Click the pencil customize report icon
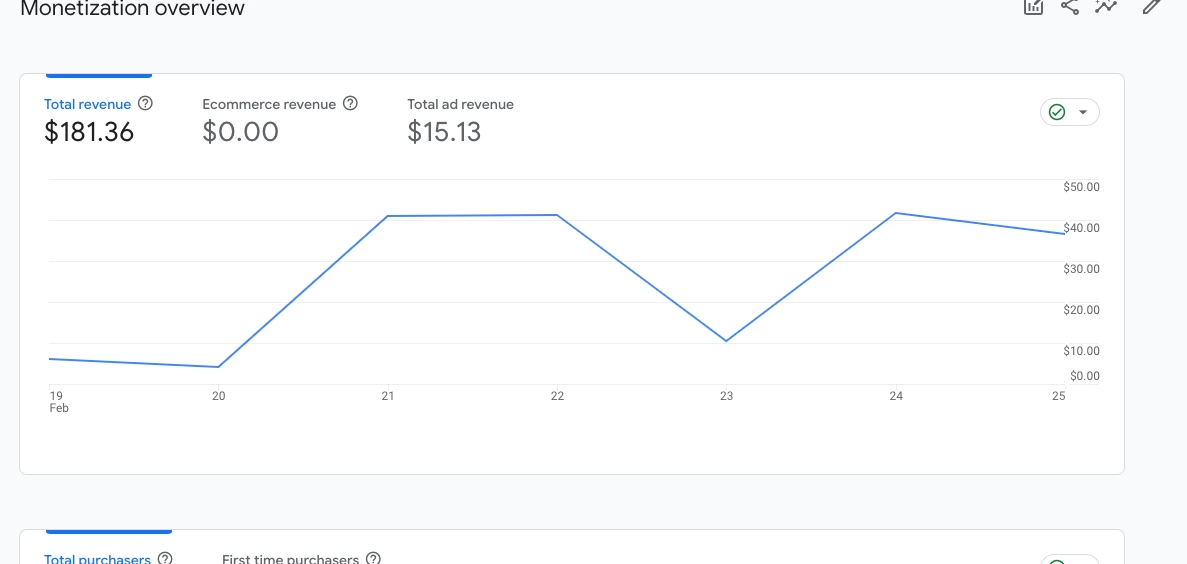 point(1152,6)
